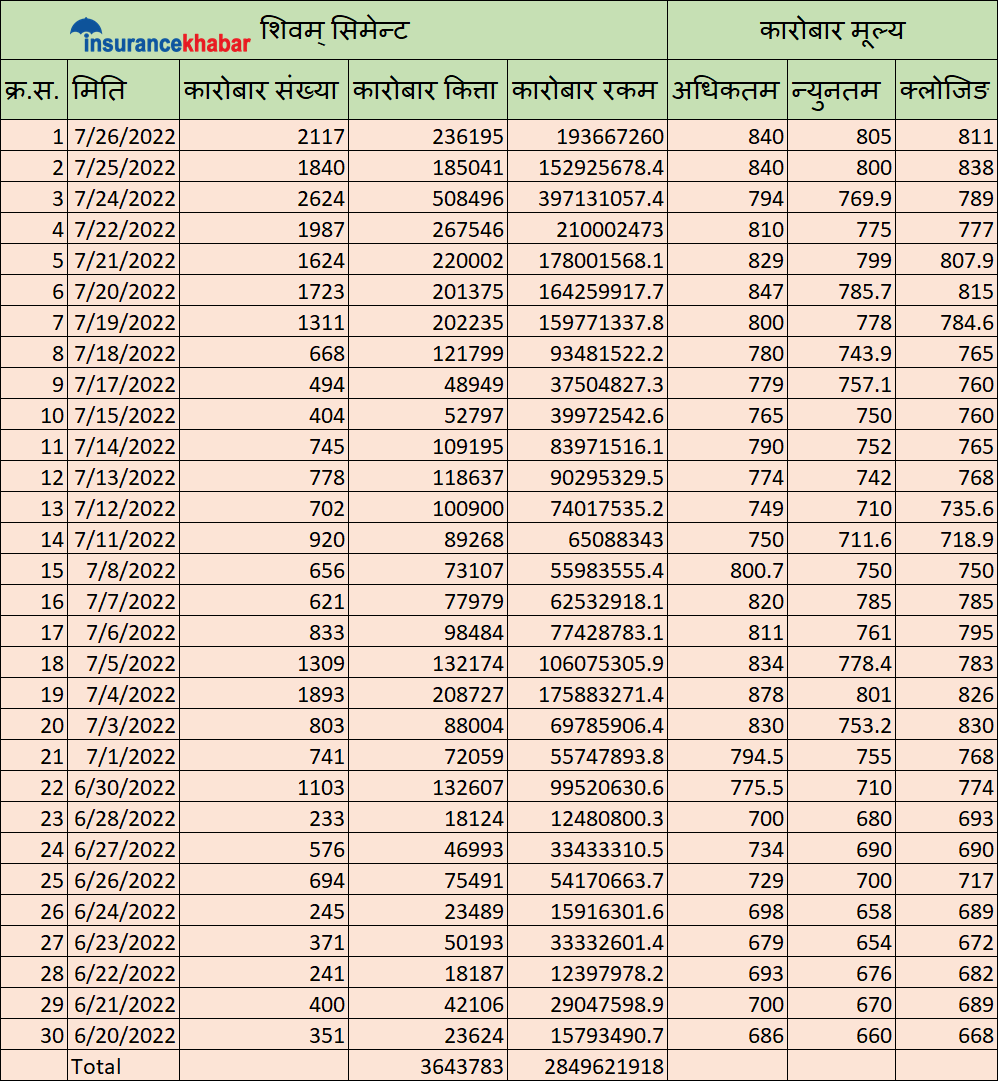Select the अधिकतम column header
Viewport: 999px width, 1082px height.
[x=726, y=90]
